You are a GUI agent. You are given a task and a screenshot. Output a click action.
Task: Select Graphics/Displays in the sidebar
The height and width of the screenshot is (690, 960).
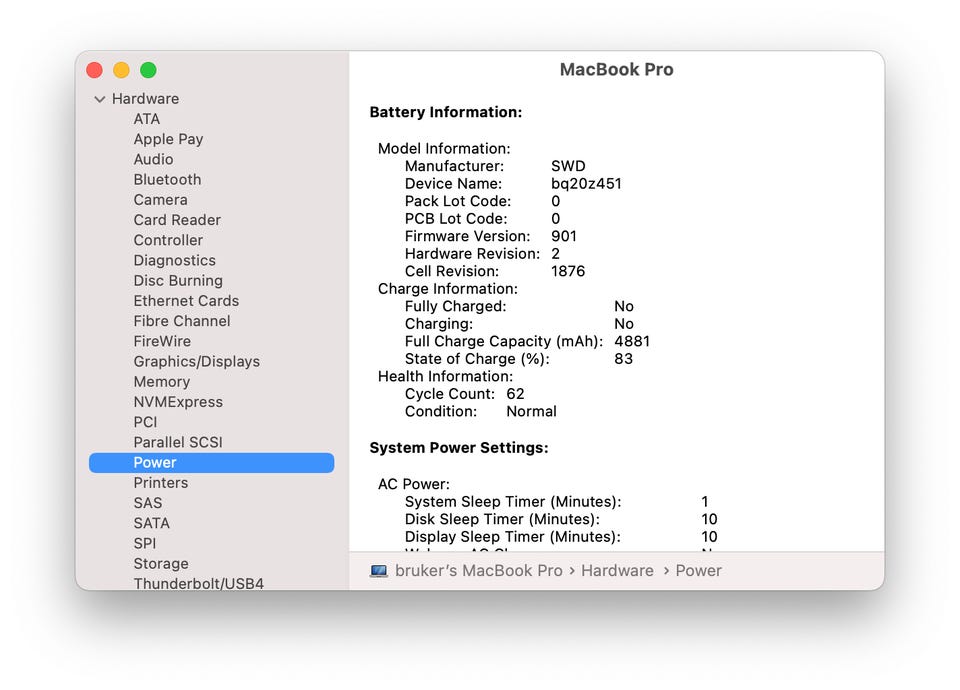(197, 361)
